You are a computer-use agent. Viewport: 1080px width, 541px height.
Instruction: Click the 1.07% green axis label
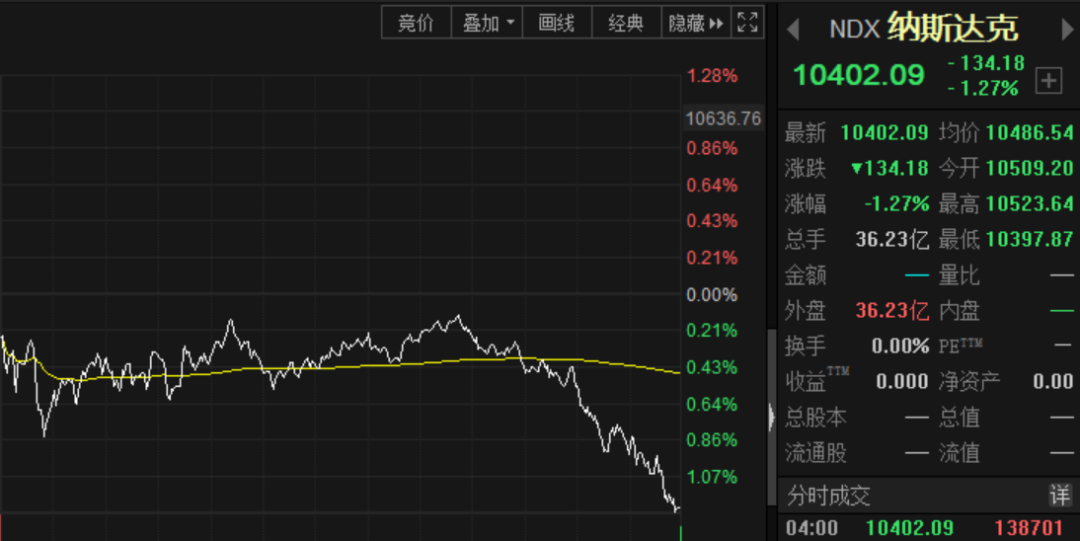point(712,477)
